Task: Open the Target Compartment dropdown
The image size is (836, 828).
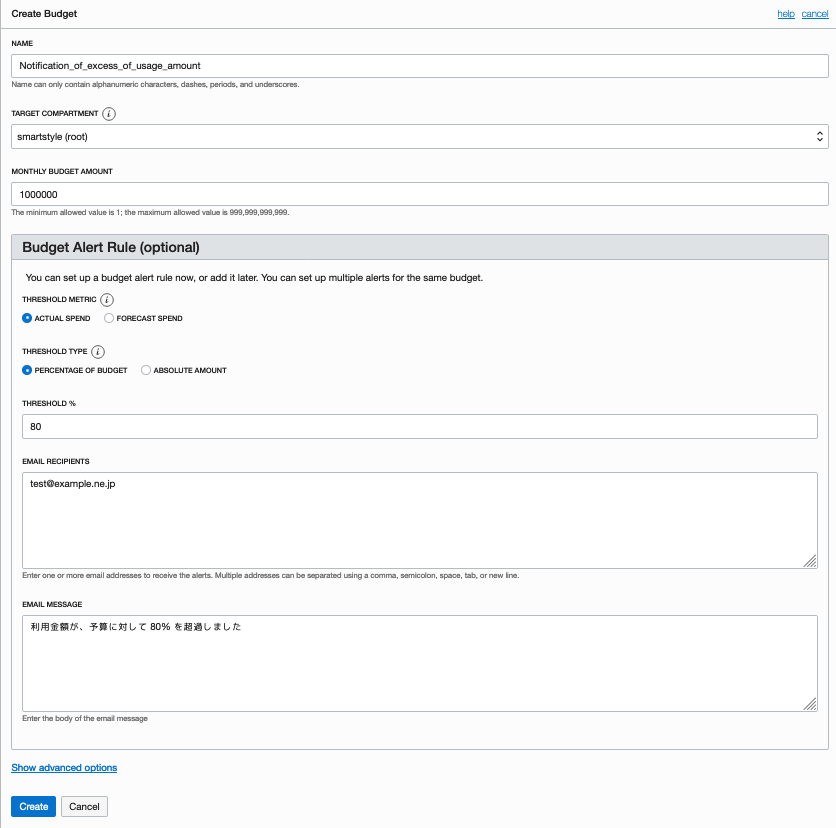Action: (x=420, y=136)
